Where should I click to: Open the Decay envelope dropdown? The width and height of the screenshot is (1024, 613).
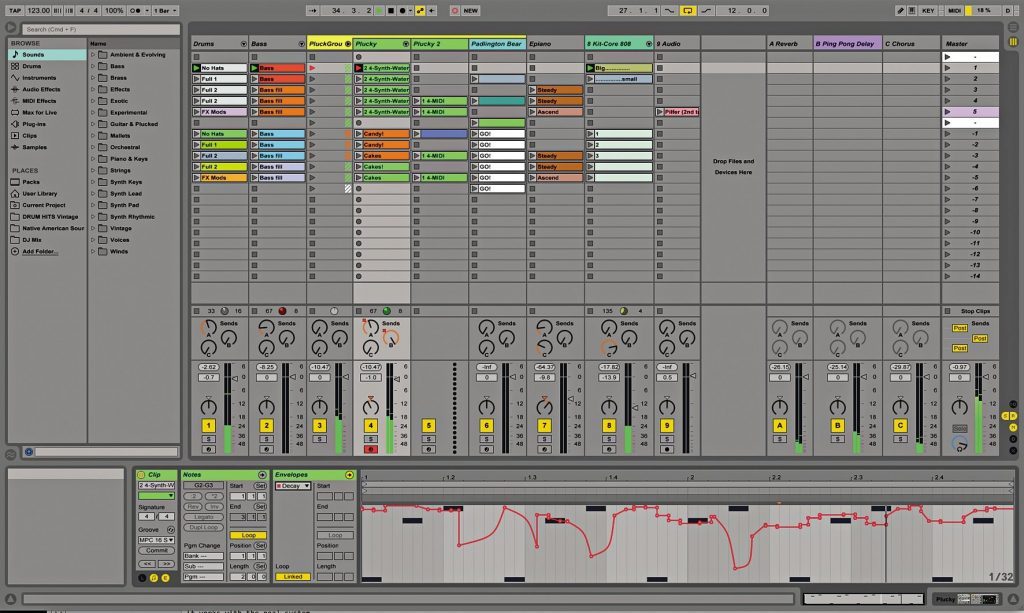[293, 486]
